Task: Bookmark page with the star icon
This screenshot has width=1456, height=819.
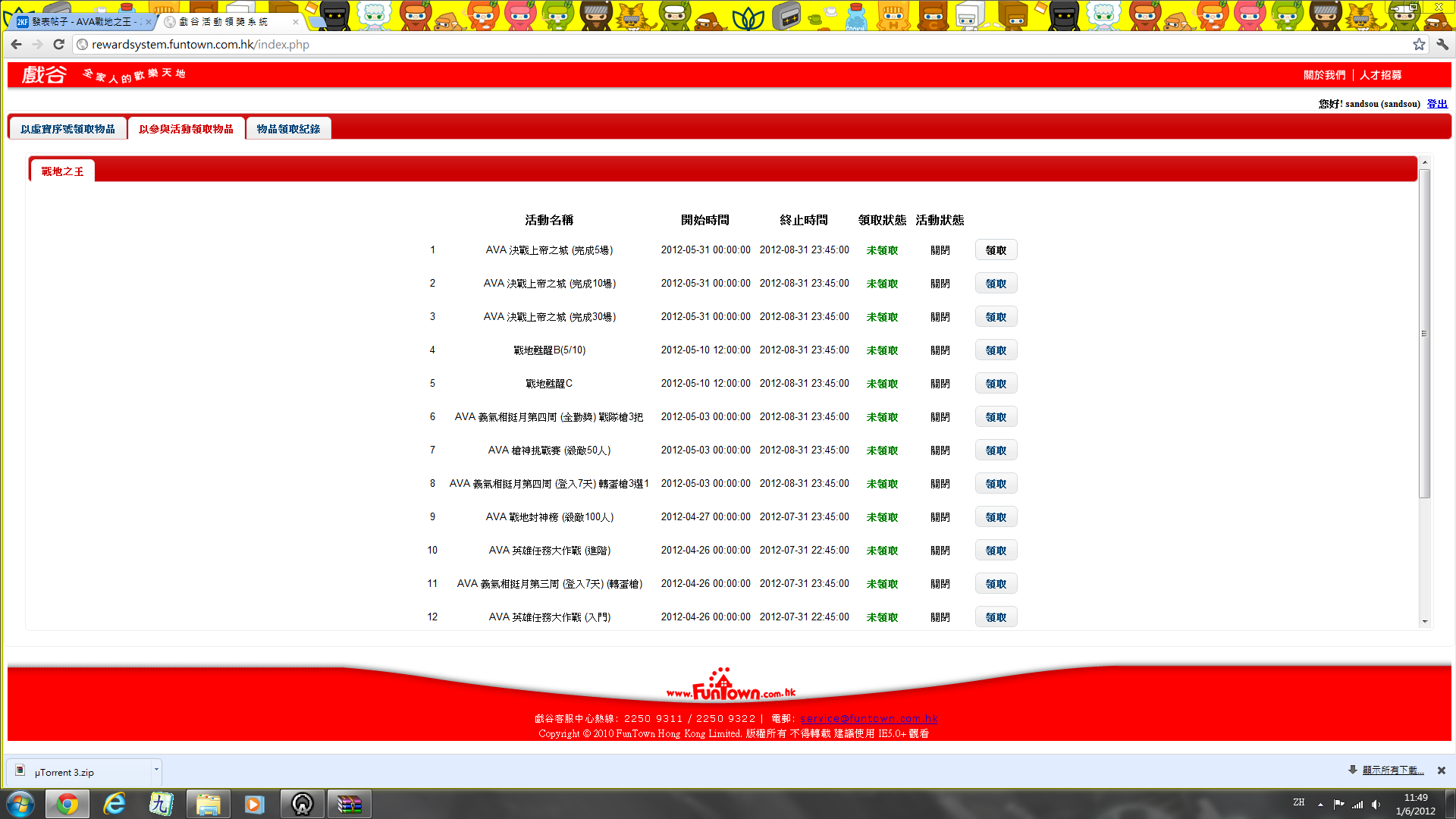Action: [x=1419, y=45]
